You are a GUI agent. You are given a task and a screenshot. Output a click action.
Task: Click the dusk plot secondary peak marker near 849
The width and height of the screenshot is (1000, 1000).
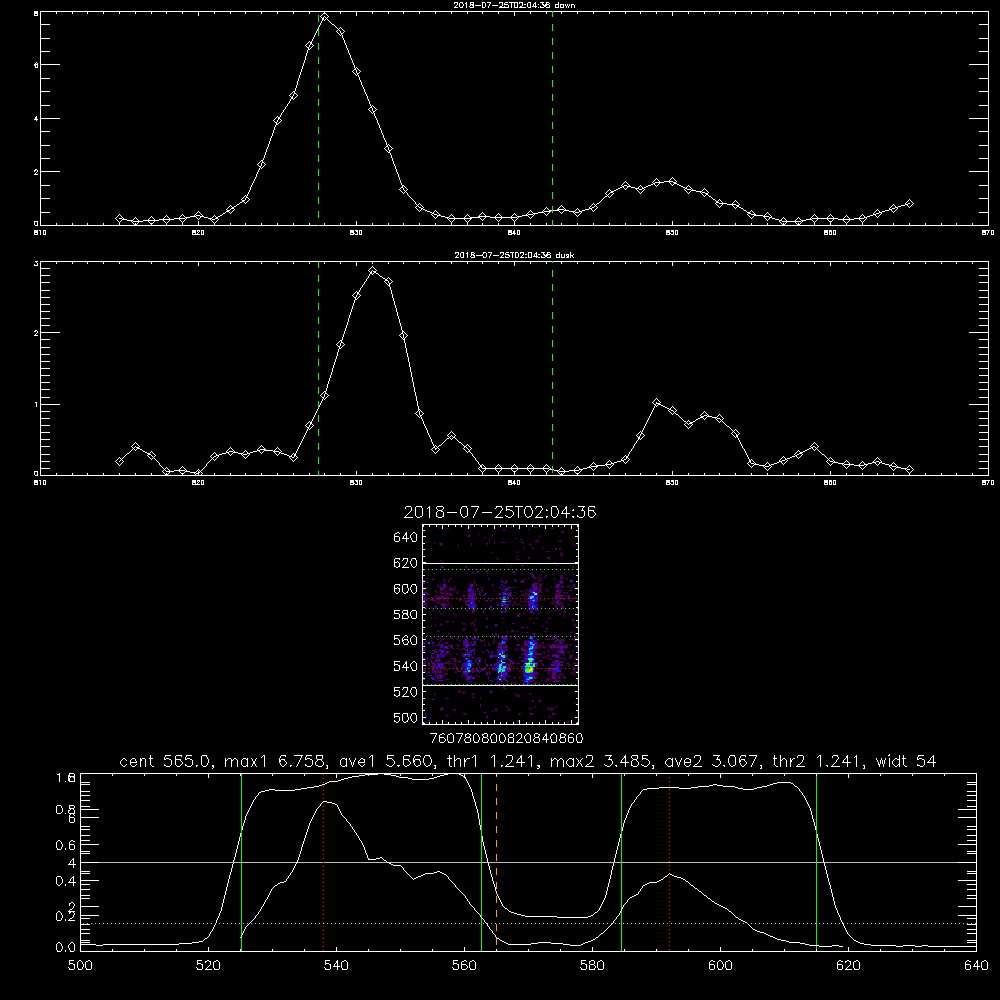pyautogui.click(x=656, y=402)
